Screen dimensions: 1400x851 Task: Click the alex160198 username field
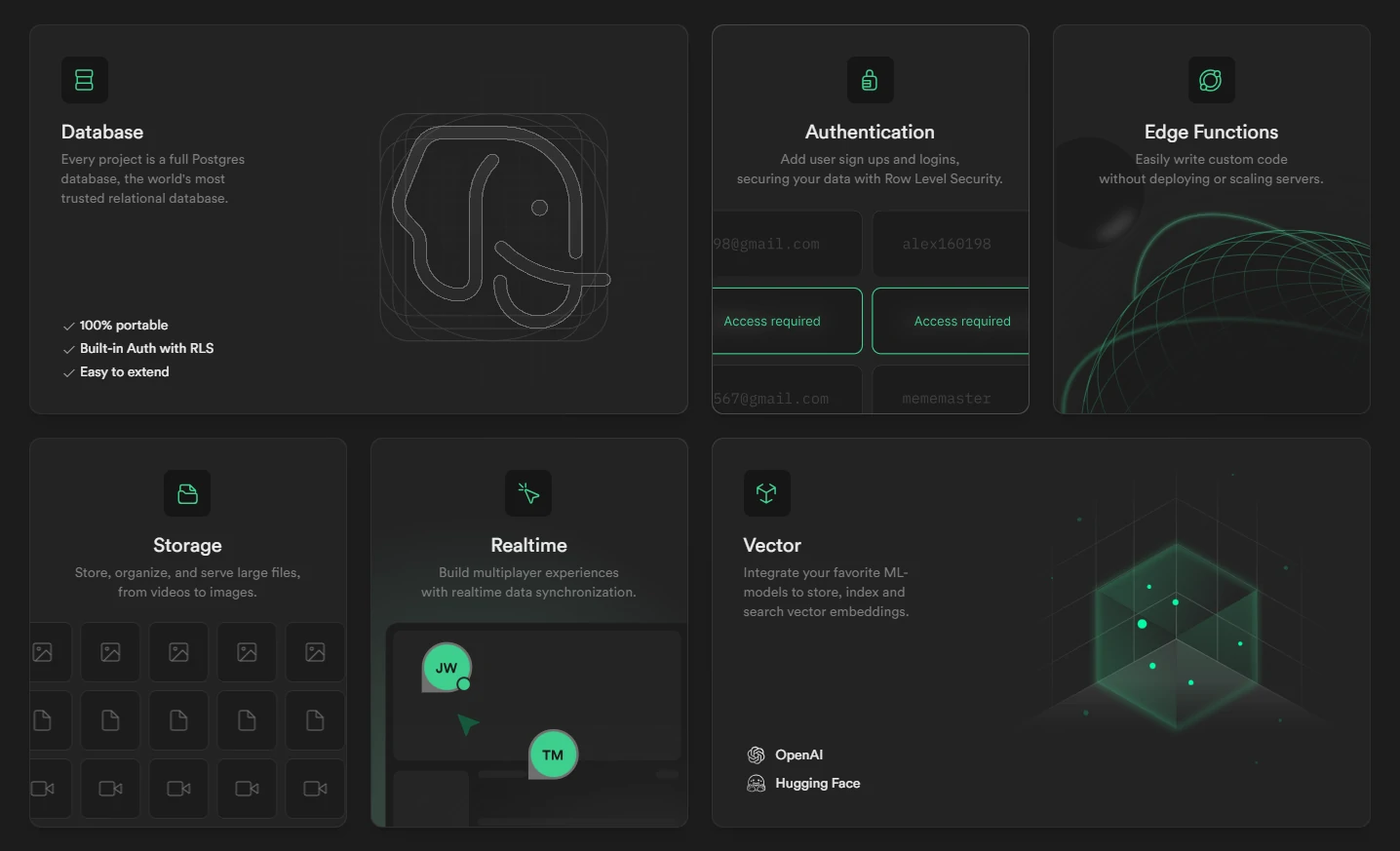950,244
